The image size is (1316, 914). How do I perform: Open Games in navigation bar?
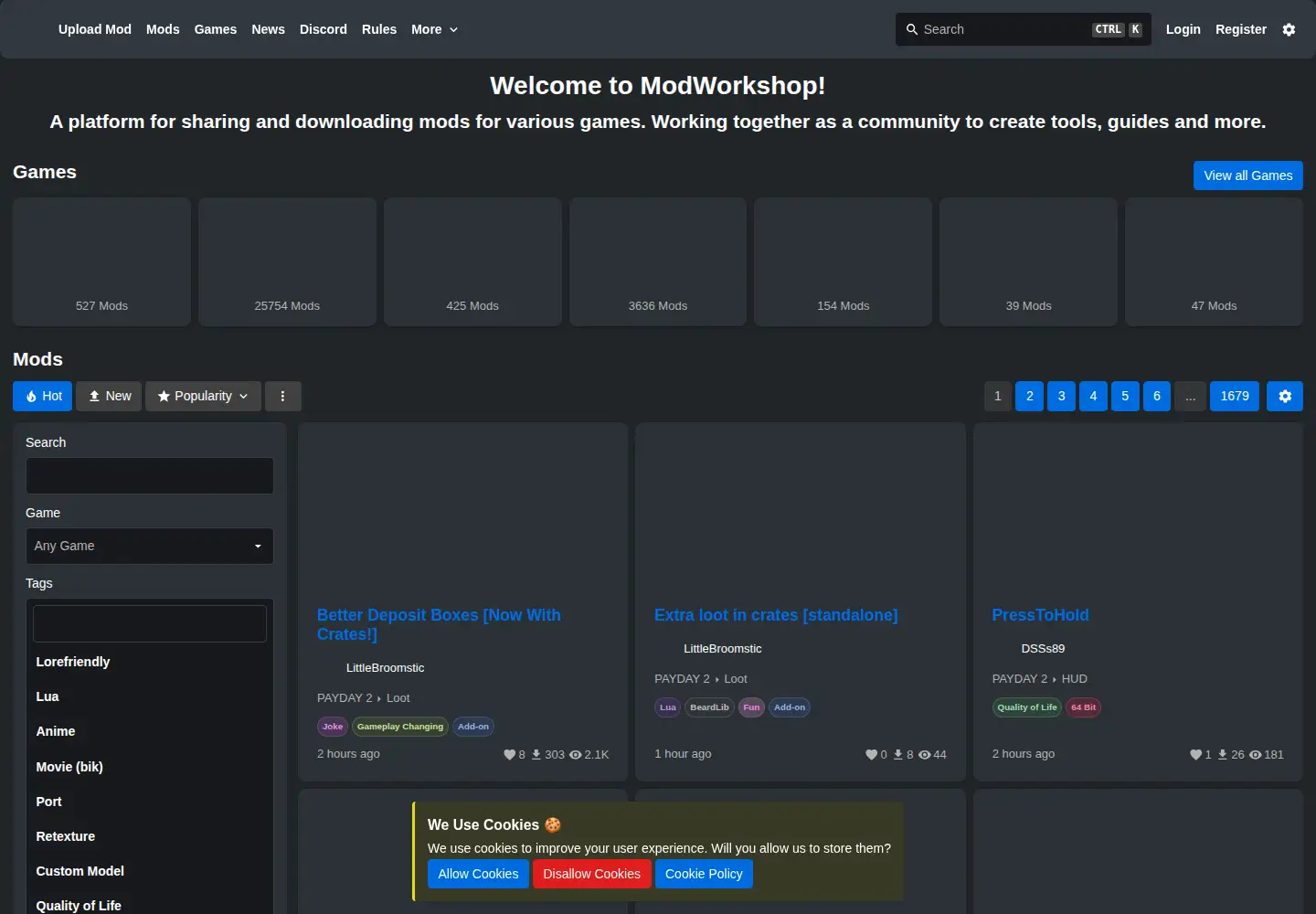click(216, 29)
